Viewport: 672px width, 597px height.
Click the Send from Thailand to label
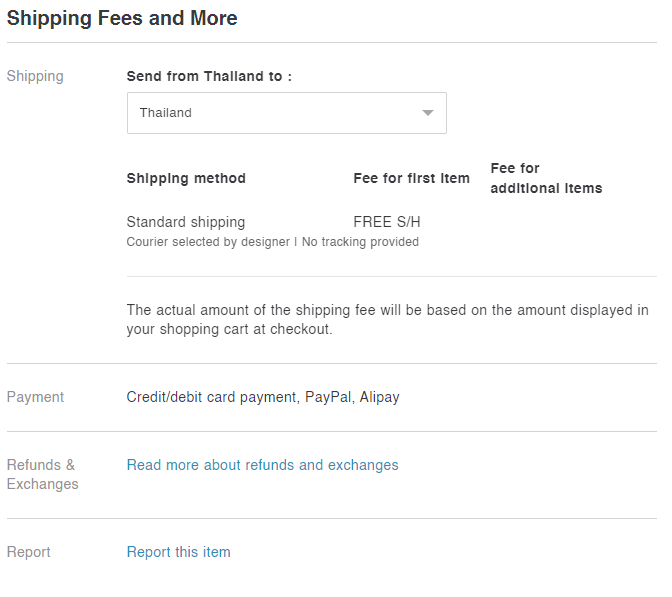pyautogui.click(x=209, y=76)
